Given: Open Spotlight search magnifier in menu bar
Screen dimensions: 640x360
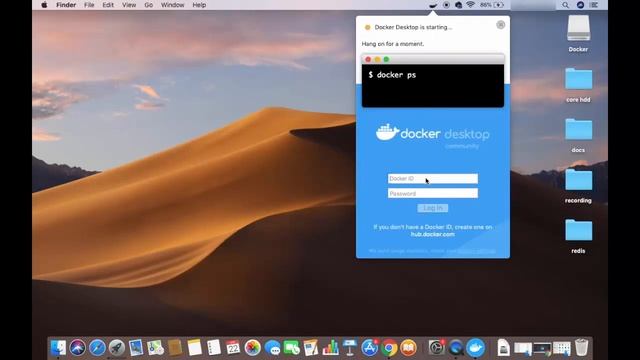Looking at the screenshot, I should (x=565, y=5).
